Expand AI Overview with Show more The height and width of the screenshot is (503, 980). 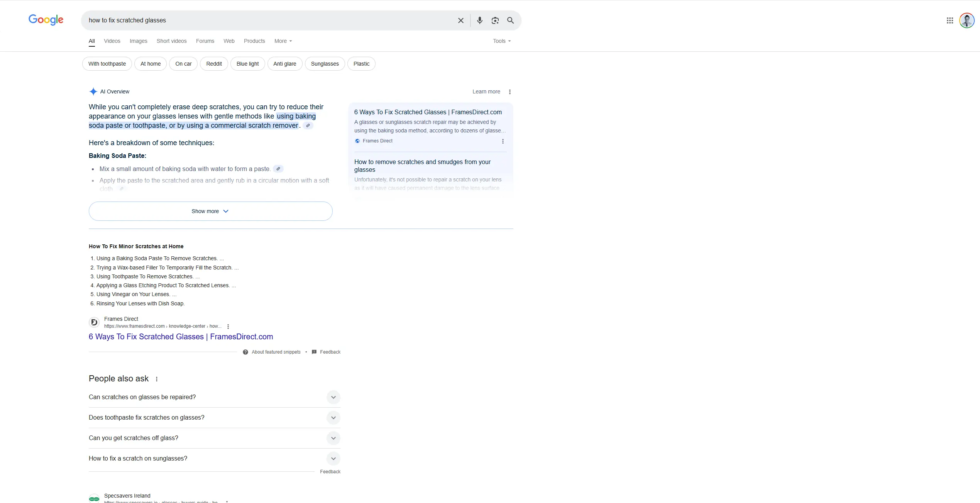tap(211, 211)
